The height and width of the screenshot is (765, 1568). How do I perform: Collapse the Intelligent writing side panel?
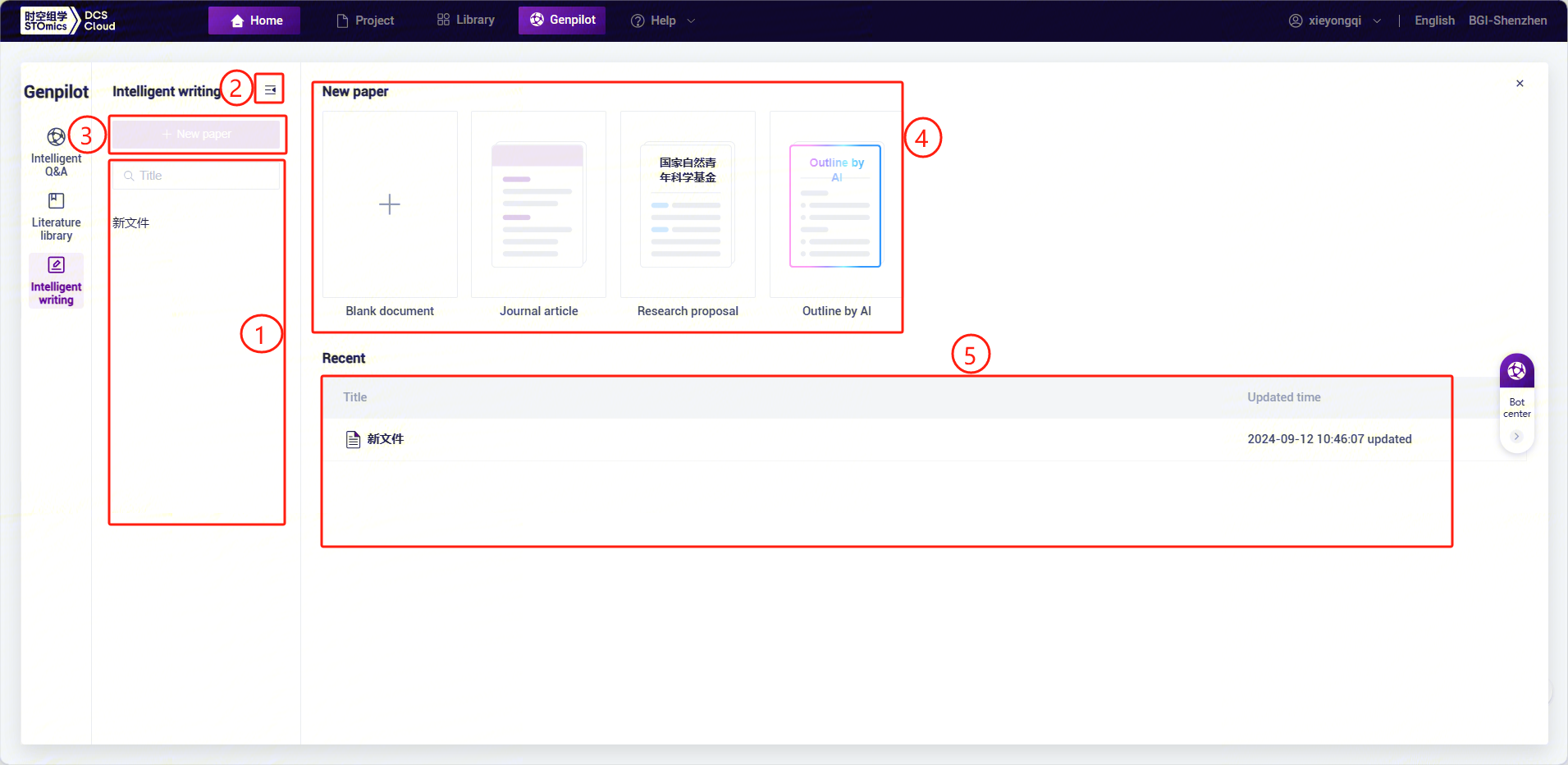click(270, 90)
